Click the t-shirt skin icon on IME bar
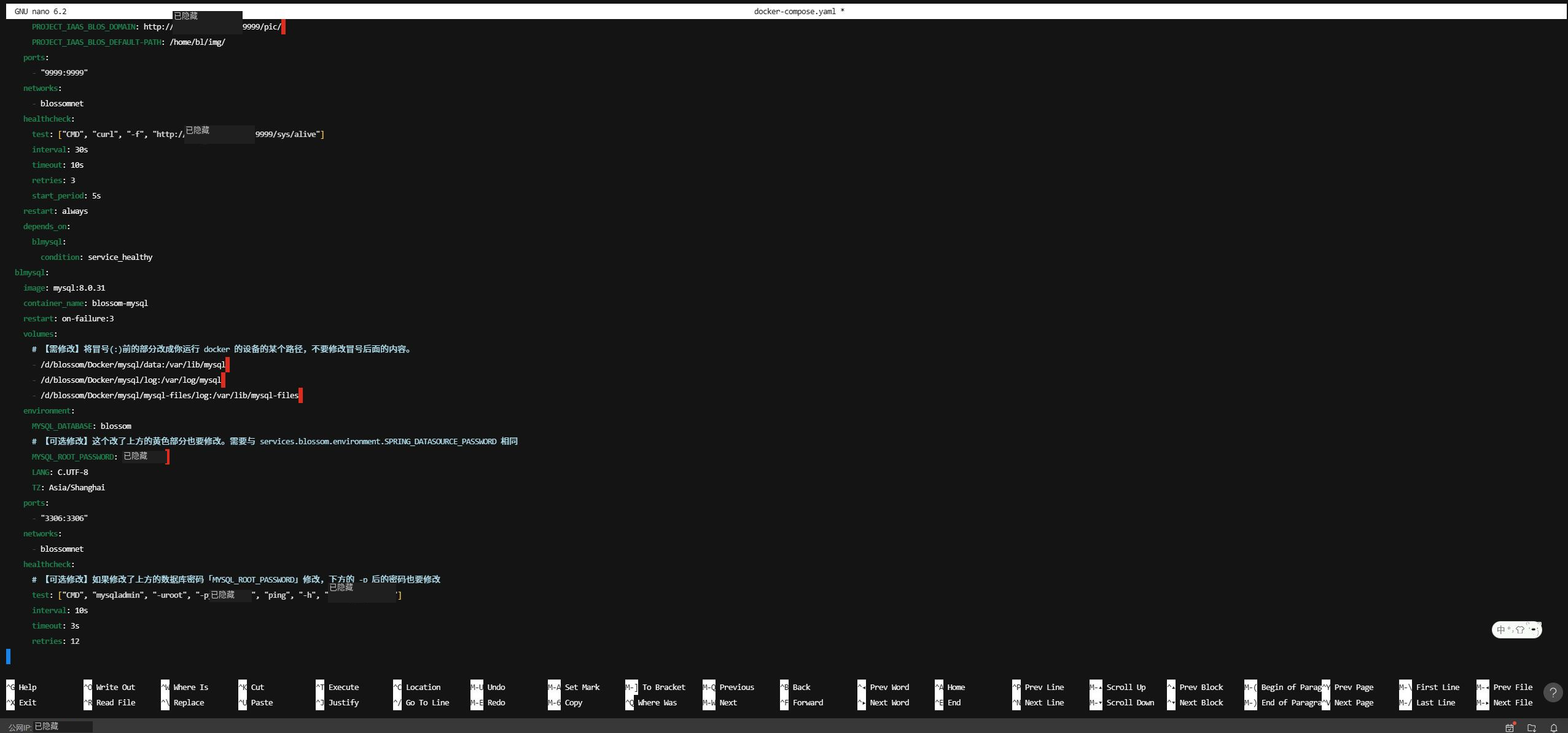 click(x=1520, y=629)
